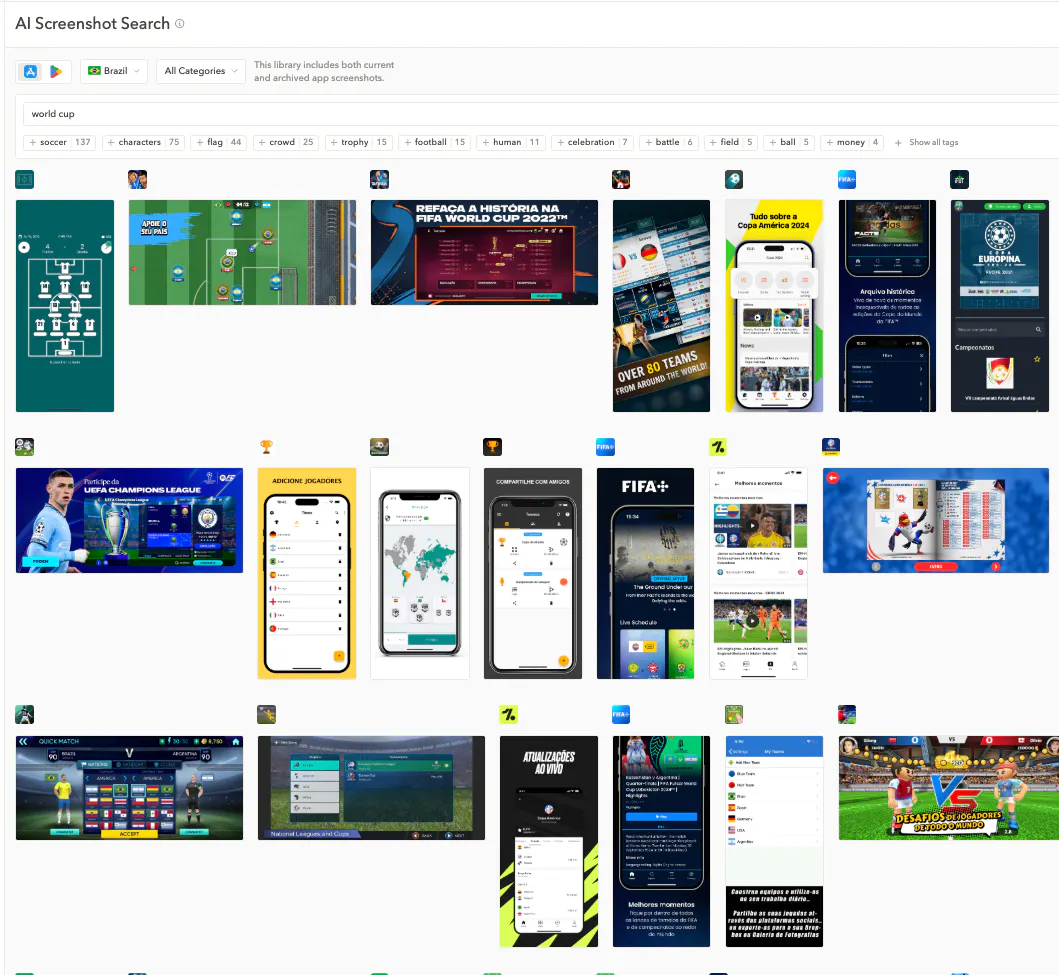Open the app icon above Over 80 Teams screenshot
Screen dimensions: 1059x975
click(x=621, y=180)
